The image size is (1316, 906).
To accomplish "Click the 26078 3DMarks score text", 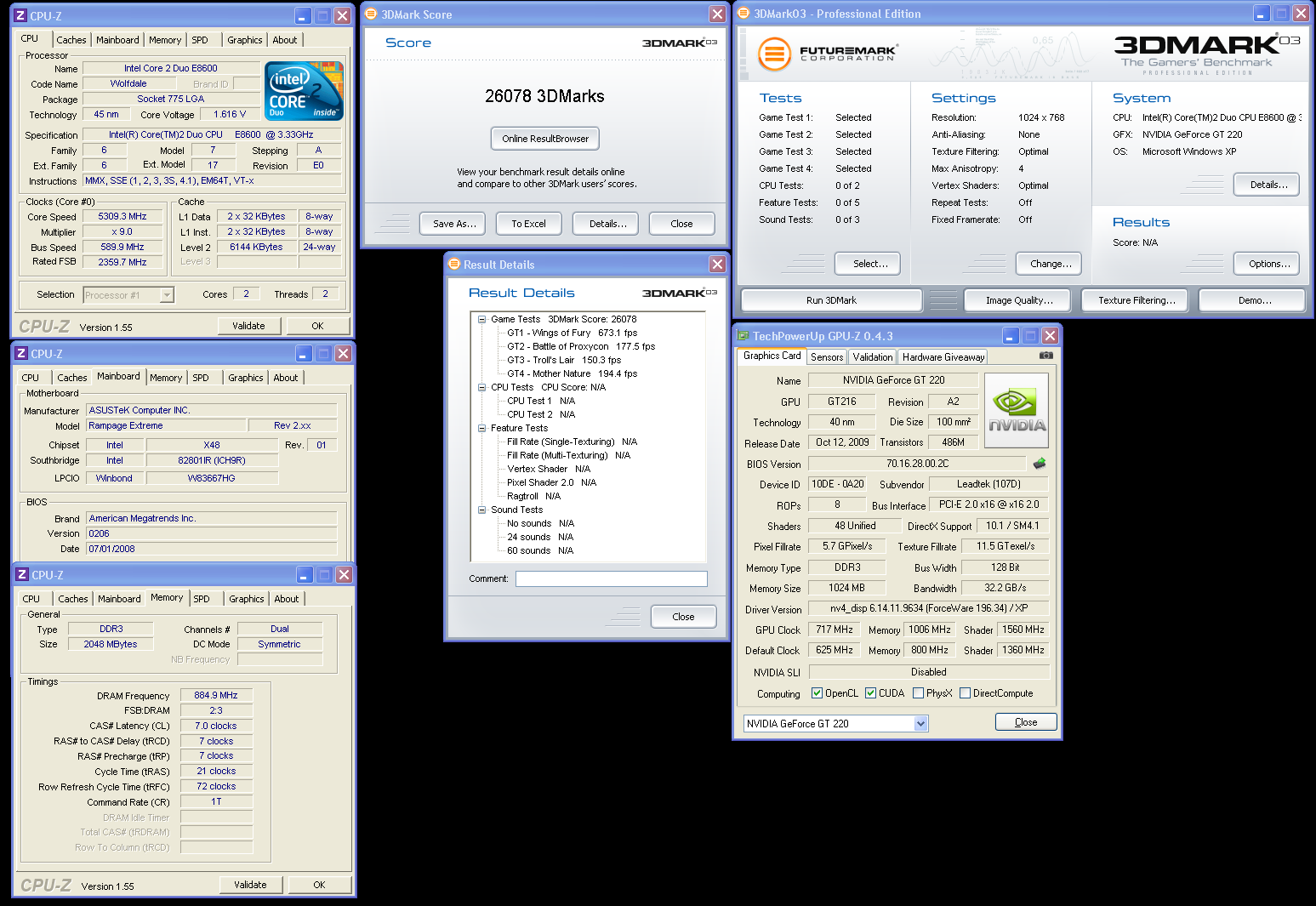I will (544, 96).
